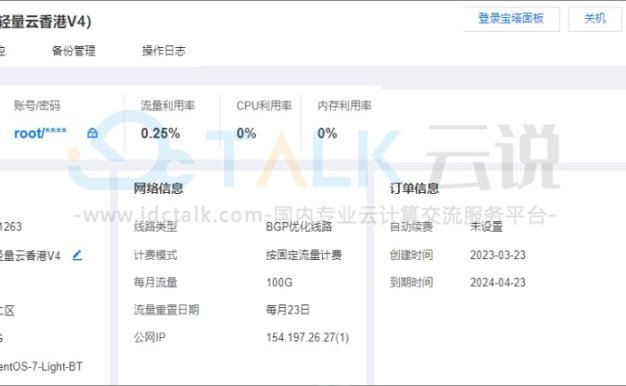Open the 操作日志 tab
Viewport: 626px width, 386px height.
(164, 51)
